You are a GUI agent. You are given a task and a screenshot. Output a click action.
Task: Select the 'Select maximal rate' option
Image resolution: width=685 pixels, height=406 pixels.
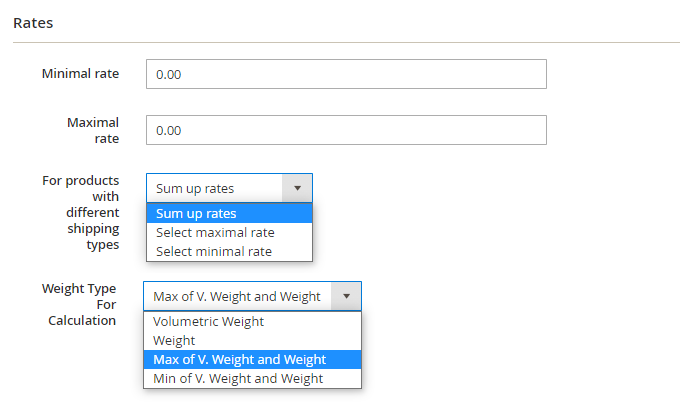229,232
